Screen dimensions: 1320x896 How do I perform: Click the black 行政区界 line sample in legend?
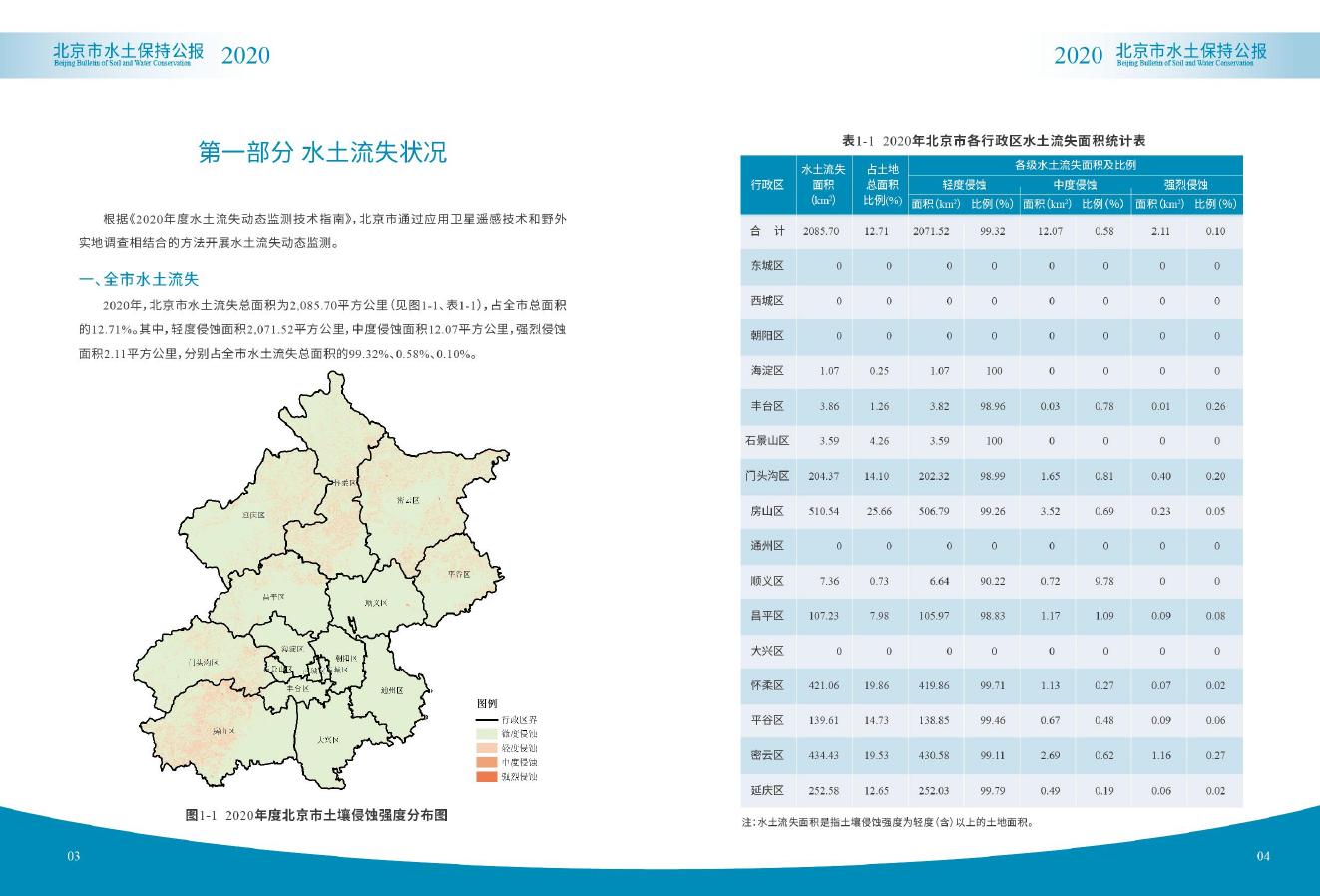click(486, 719)
